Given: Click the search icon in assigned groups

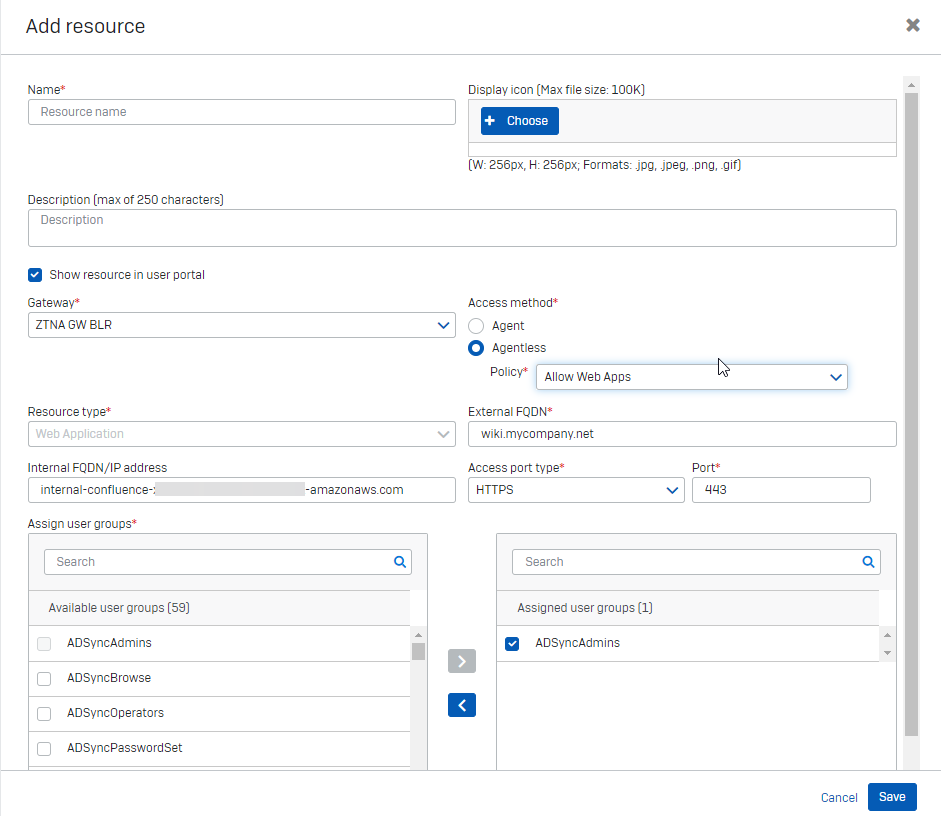Looking at the screenshot, I should 868,562.
